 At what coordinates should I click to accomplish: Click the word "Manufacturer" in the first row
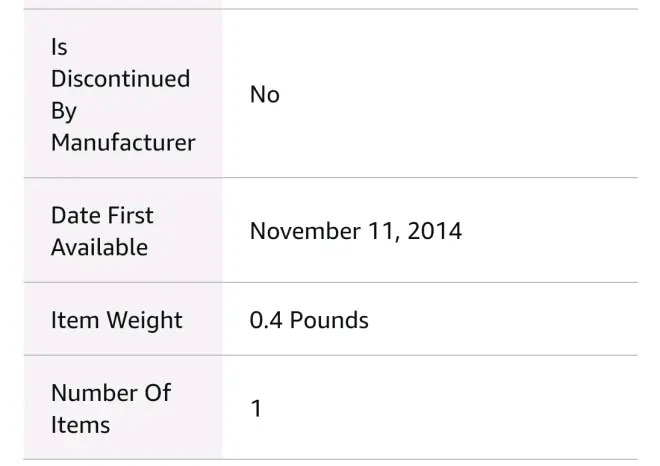coord(123,142)
